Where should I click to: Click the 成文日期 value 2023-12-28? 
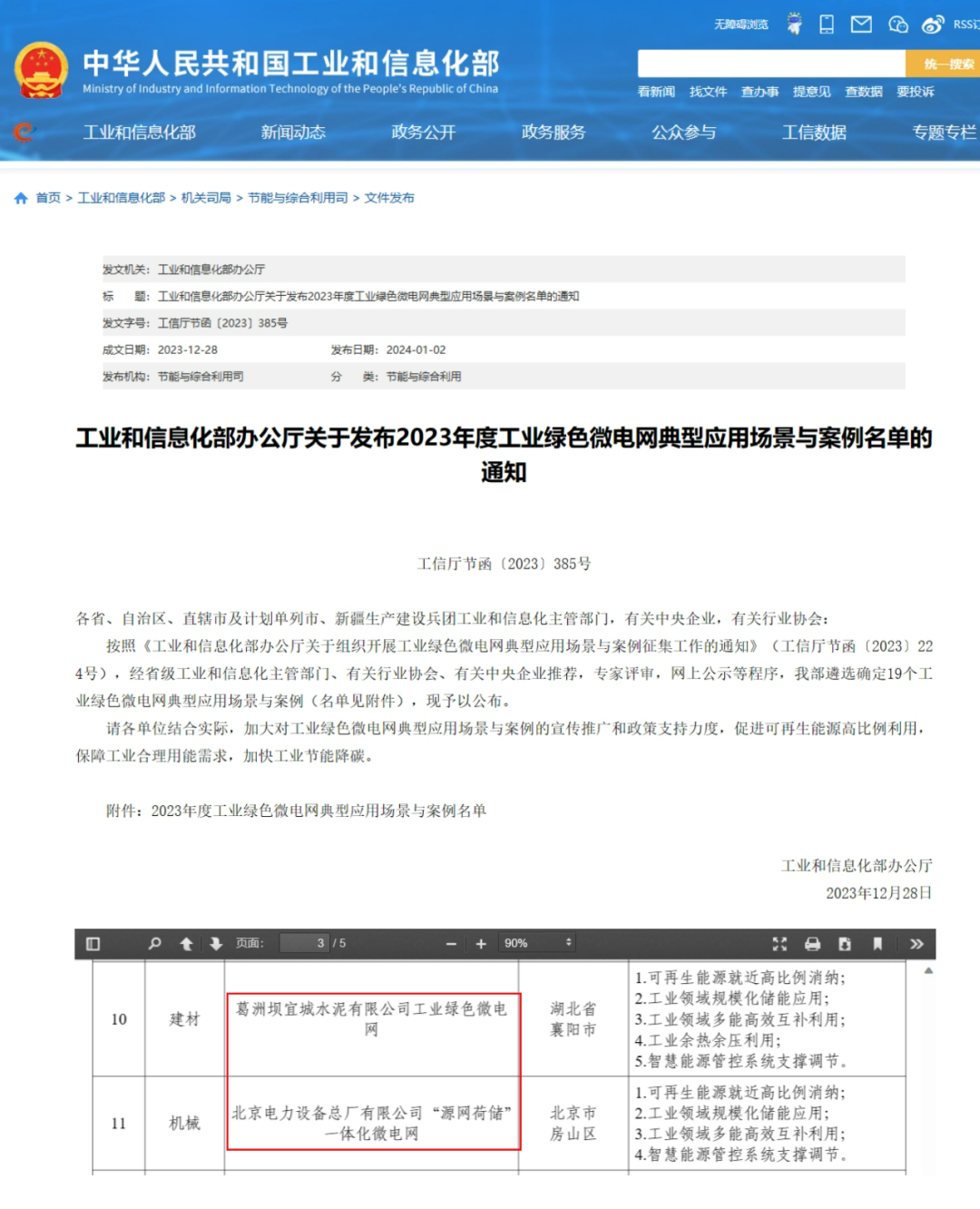pos(188,349)
